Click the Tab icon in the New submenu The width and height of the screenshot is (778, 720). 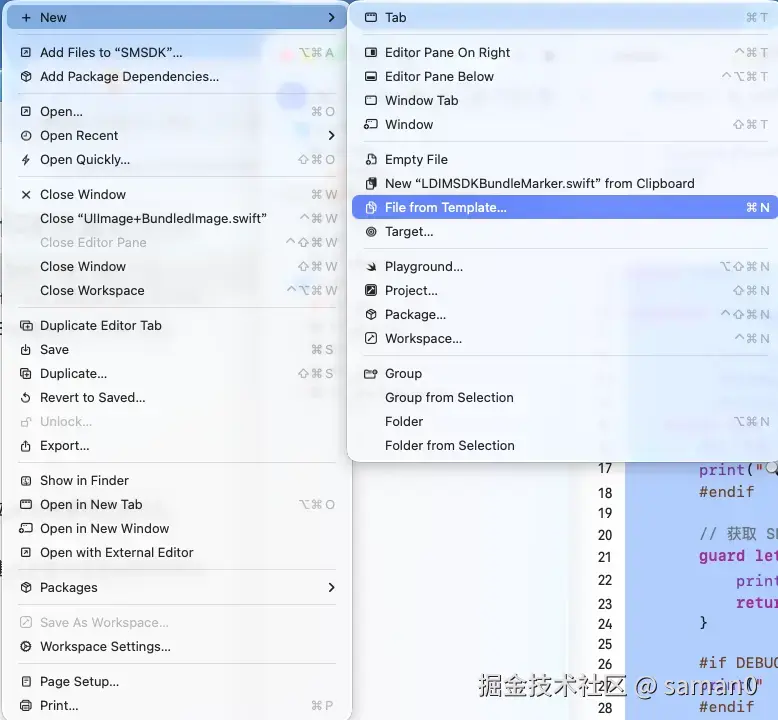tap(371, 18)
